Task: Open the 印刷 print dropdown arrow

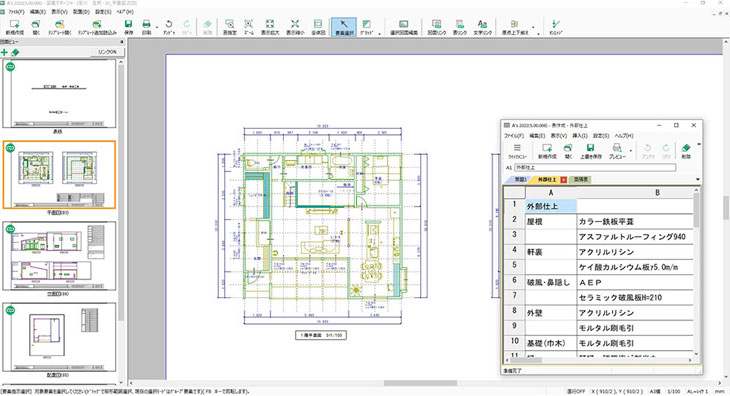Action: (x=156, y=27)
